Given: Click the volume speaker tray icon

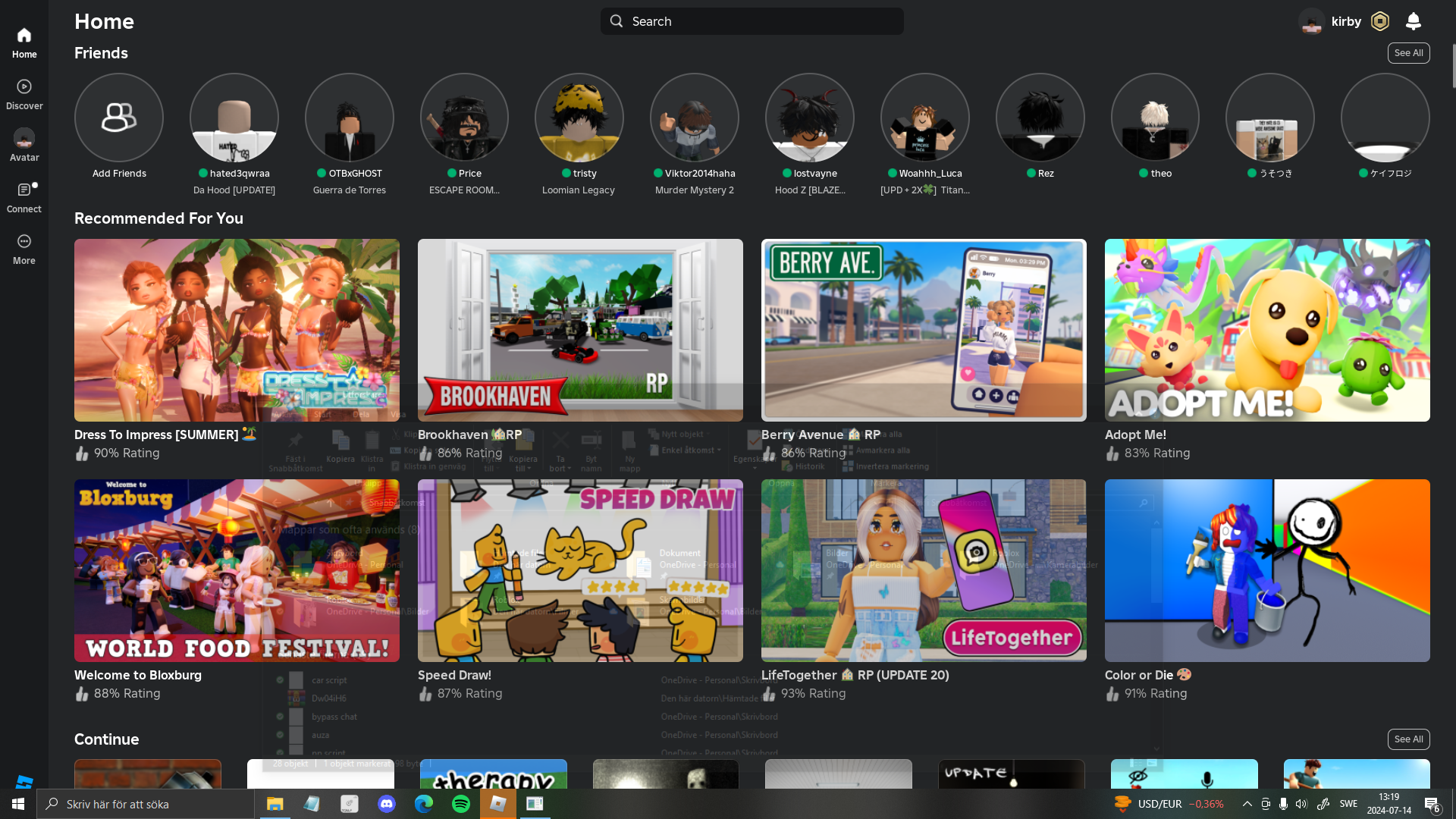Looking at the screenshot, I should [1301, 804].
